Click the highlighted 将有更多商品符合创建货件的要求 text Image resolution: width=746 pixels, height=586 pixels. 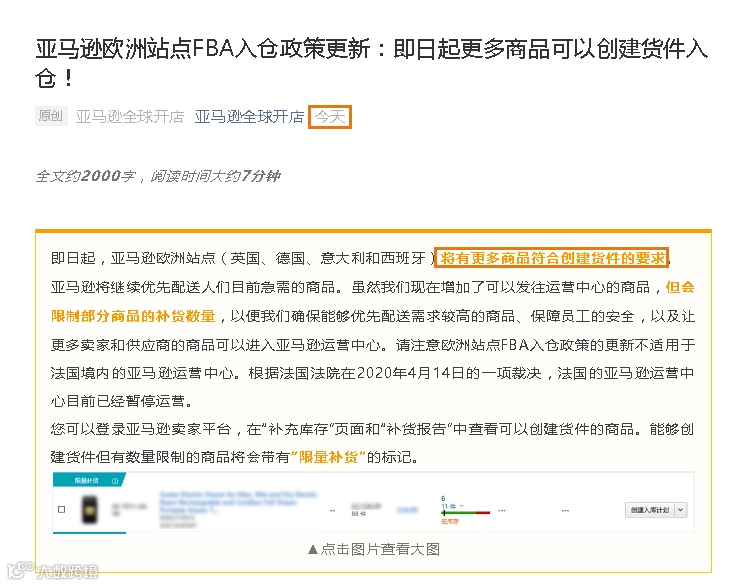point(552,258)
